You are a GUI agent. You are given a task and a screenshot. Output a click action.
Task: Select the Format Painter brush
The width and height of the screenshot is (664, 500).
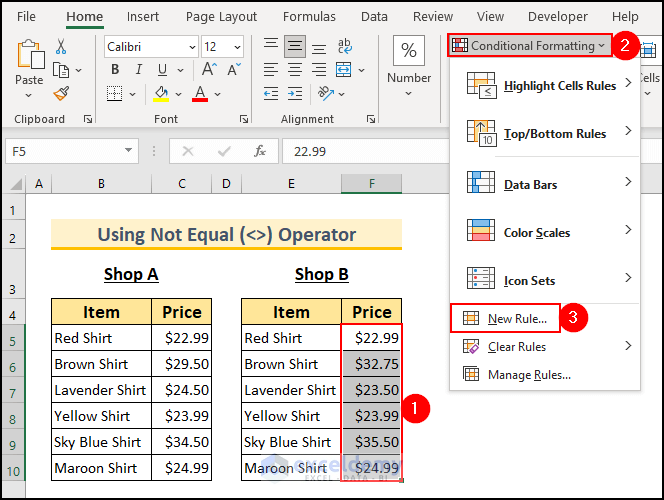pos(61,93)
